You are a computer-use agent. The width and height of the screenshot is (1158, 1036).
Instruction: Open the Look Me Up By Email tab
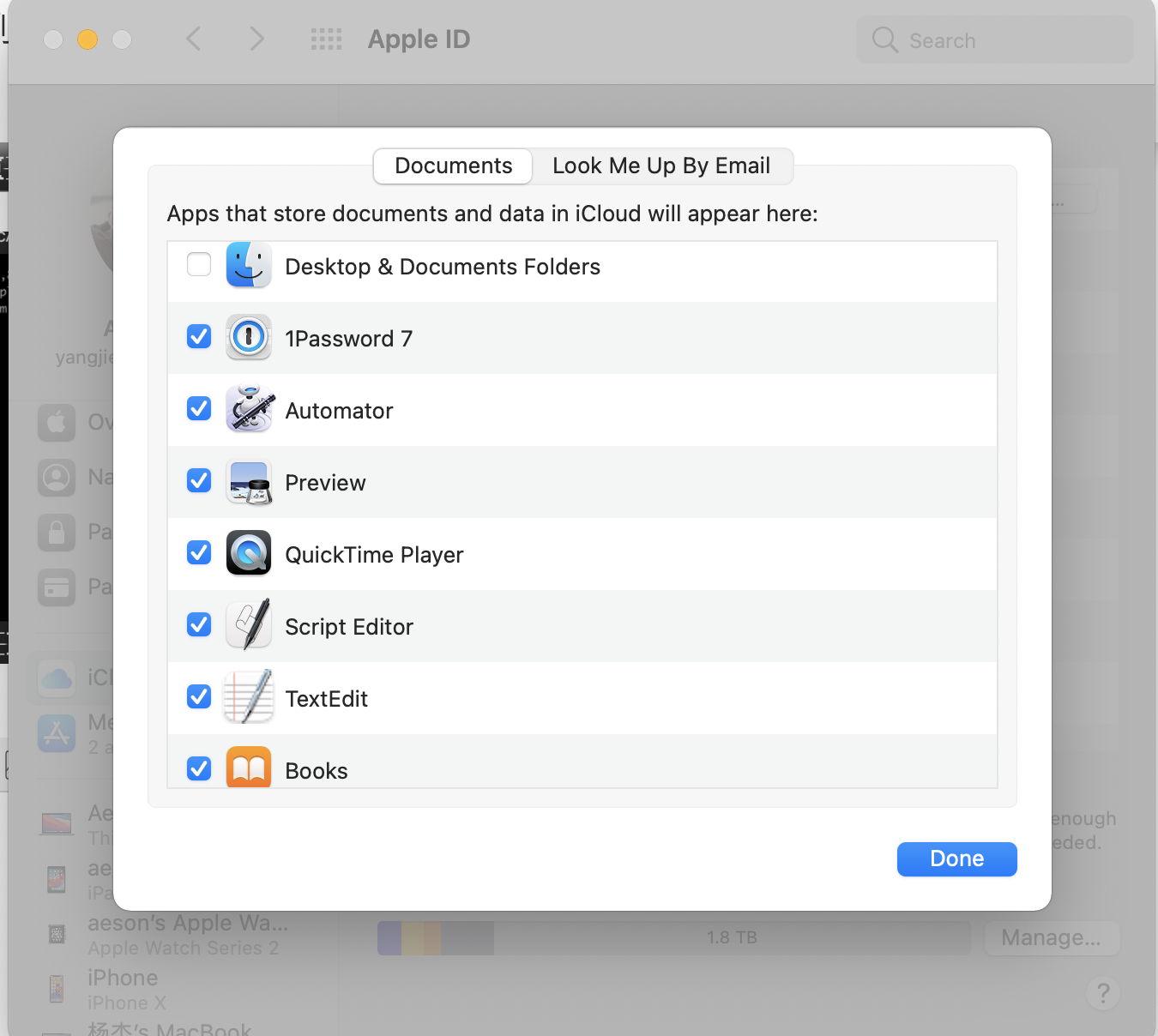661,166
